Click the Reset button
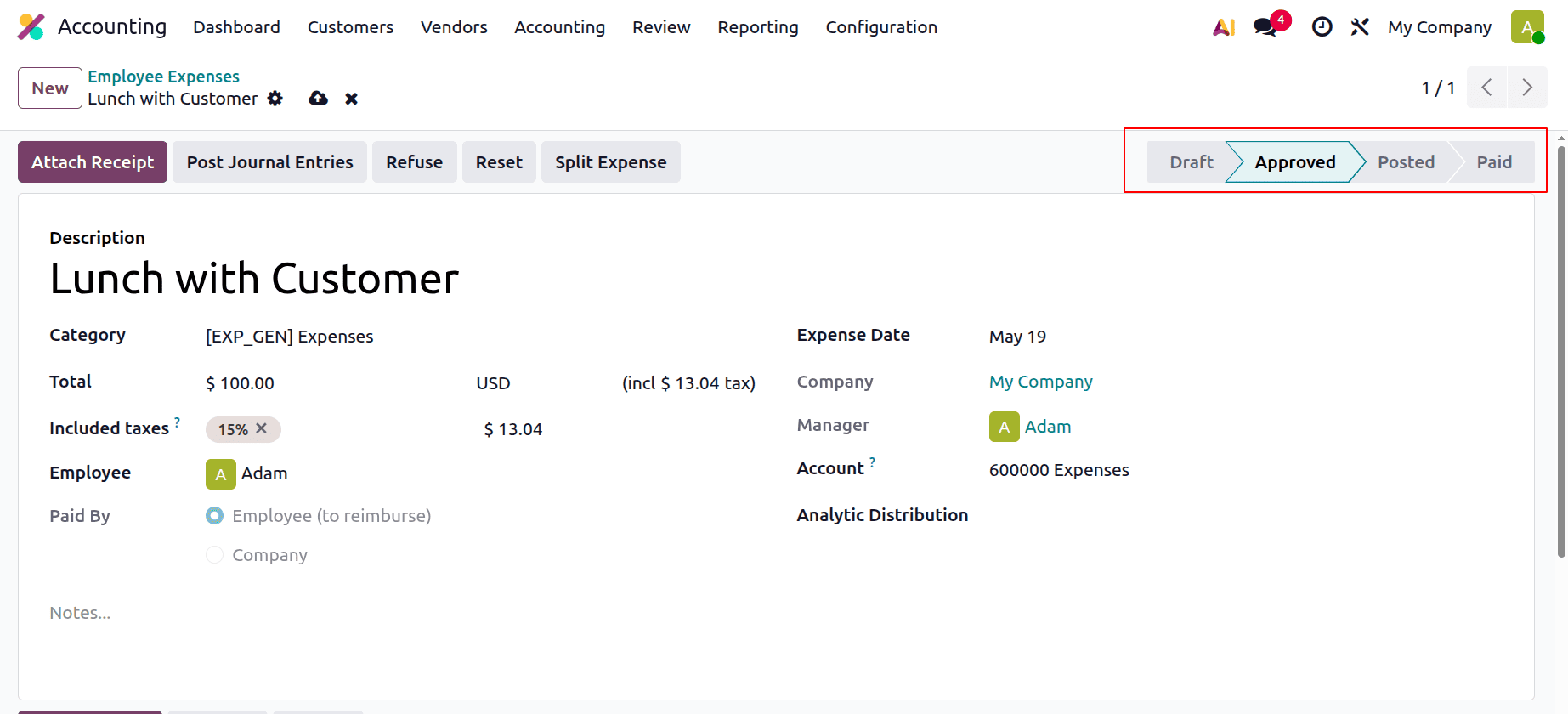This screenshot has width=1568, height=714. point(499,162)
